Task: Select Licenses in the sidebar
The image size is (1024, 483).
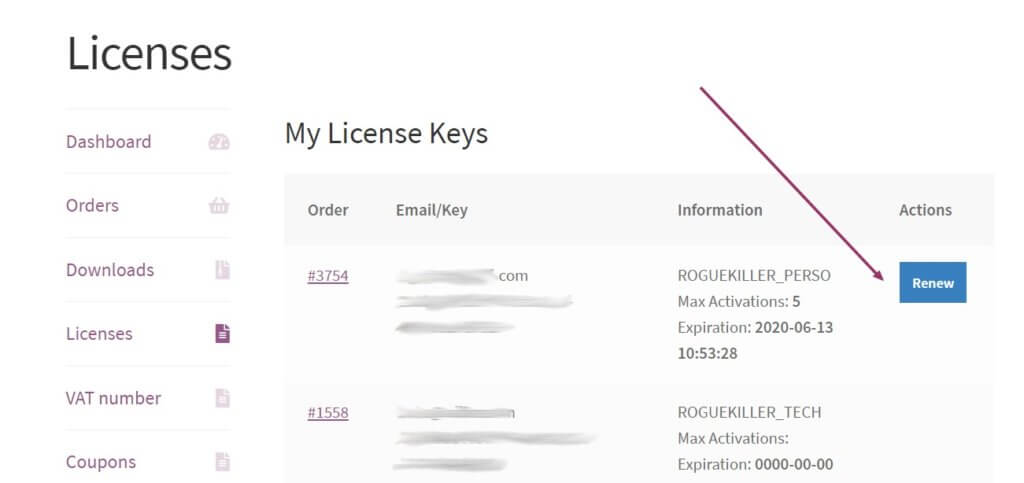Action: pyautogui.click(x=99, y=334)
